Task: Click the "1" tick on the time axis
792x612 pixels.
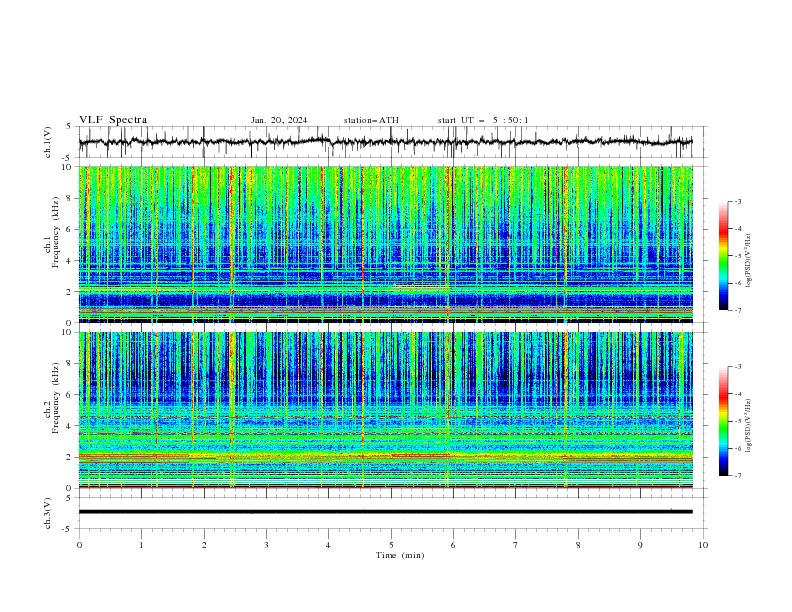Action: pyautogui.click(x=141, y=545)
